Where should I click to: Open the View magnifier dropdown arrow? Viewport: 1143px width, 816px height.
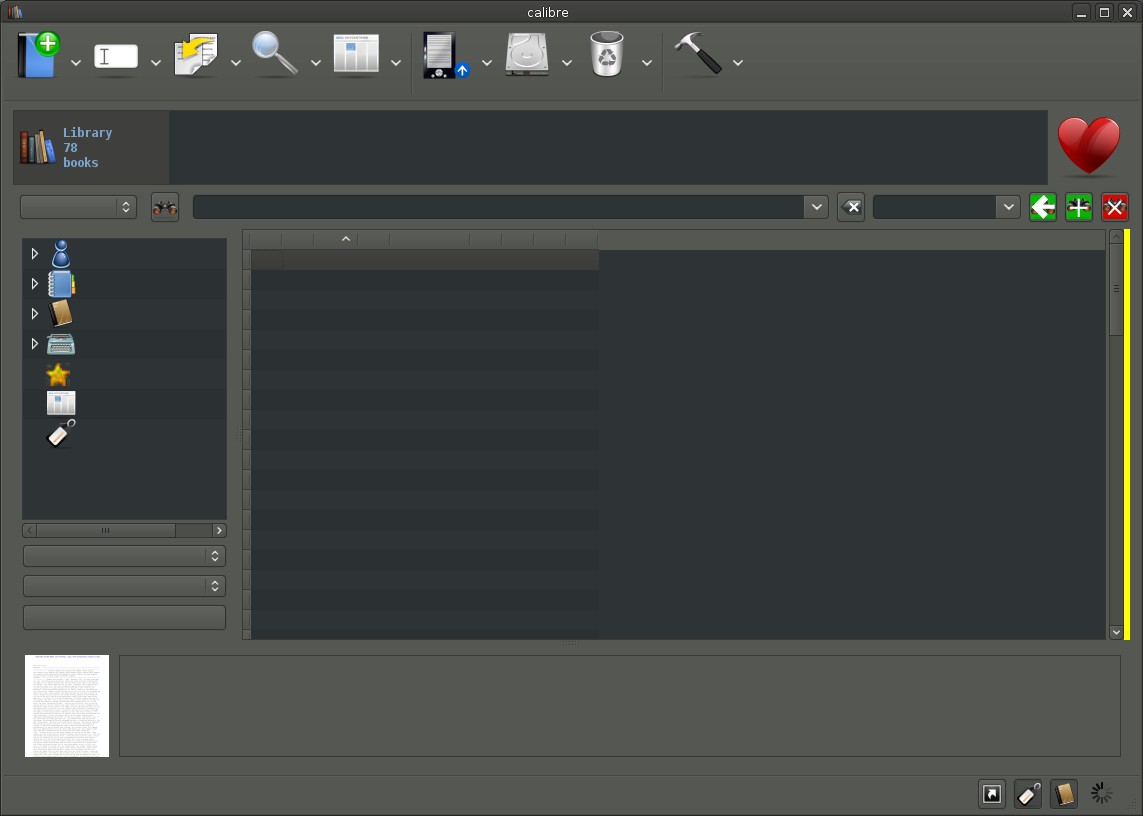click(x=316, y=63)
